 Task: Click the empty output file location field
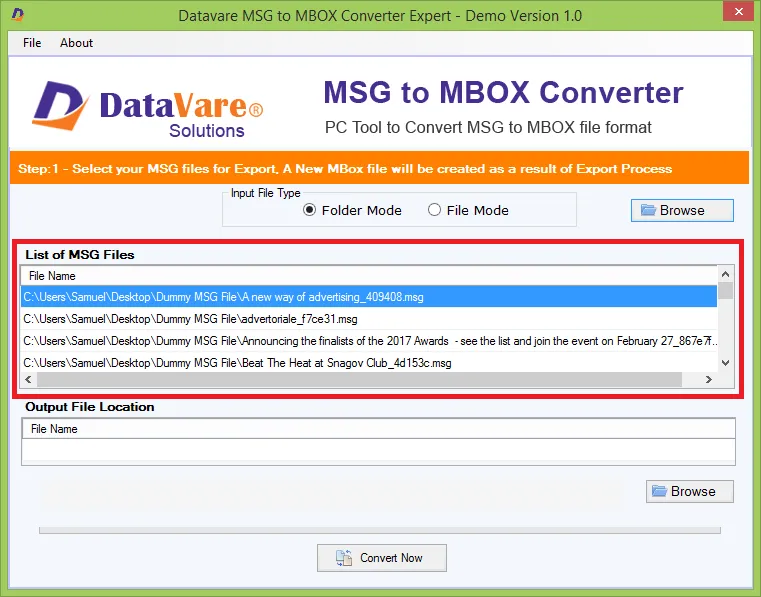pos(379,450)
